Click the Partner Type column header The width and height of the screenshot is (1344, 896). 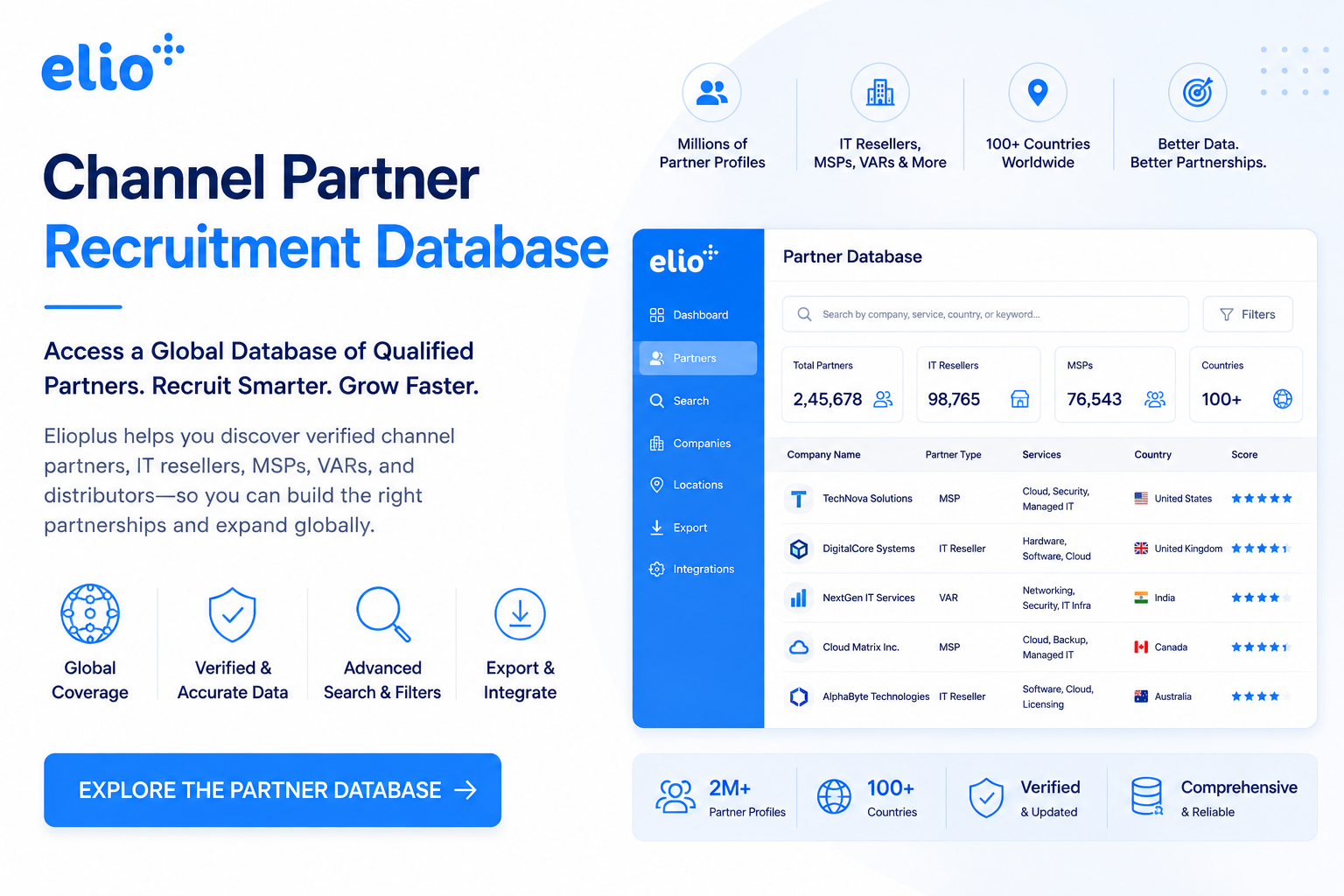click(x=953, y=455)
